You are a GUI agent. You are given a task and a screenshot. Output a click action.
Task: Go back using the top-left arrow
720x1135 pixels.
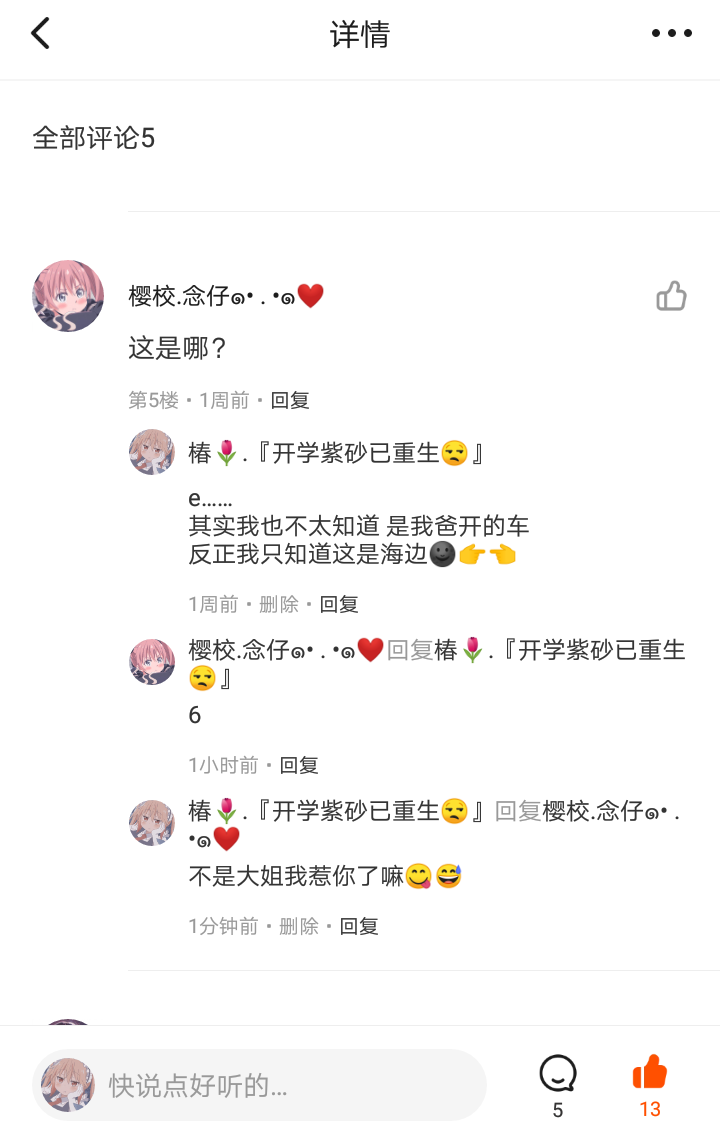tap(41, 33)
